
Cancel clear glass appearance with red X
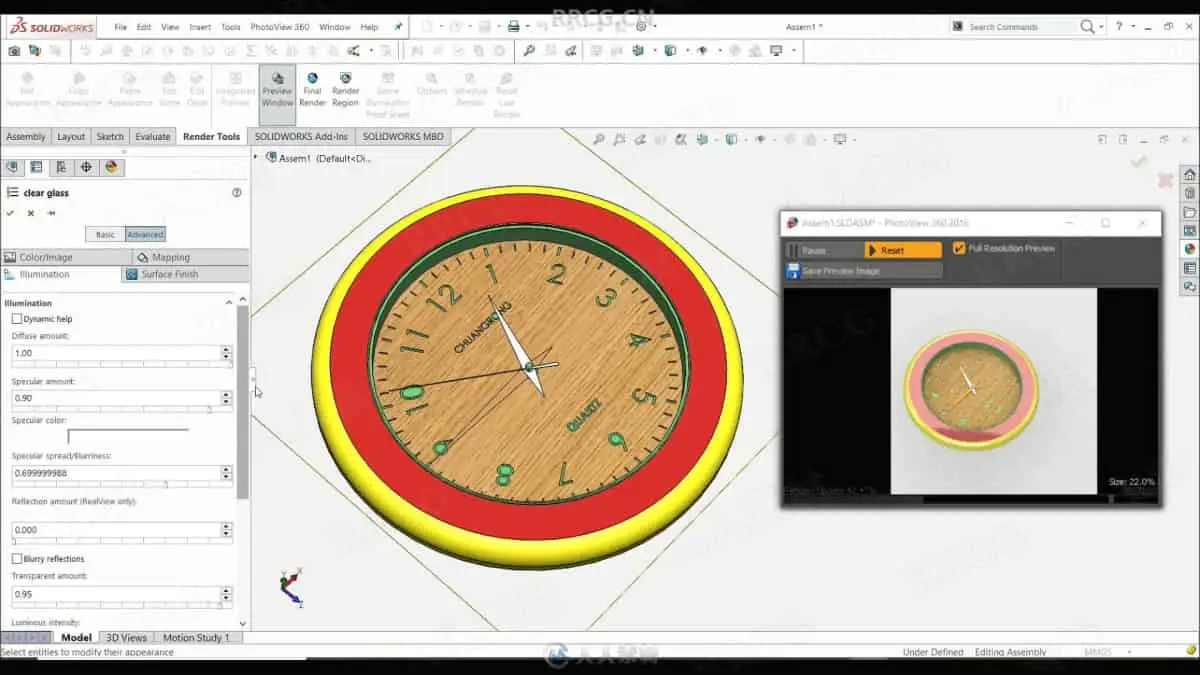[31, 213]
